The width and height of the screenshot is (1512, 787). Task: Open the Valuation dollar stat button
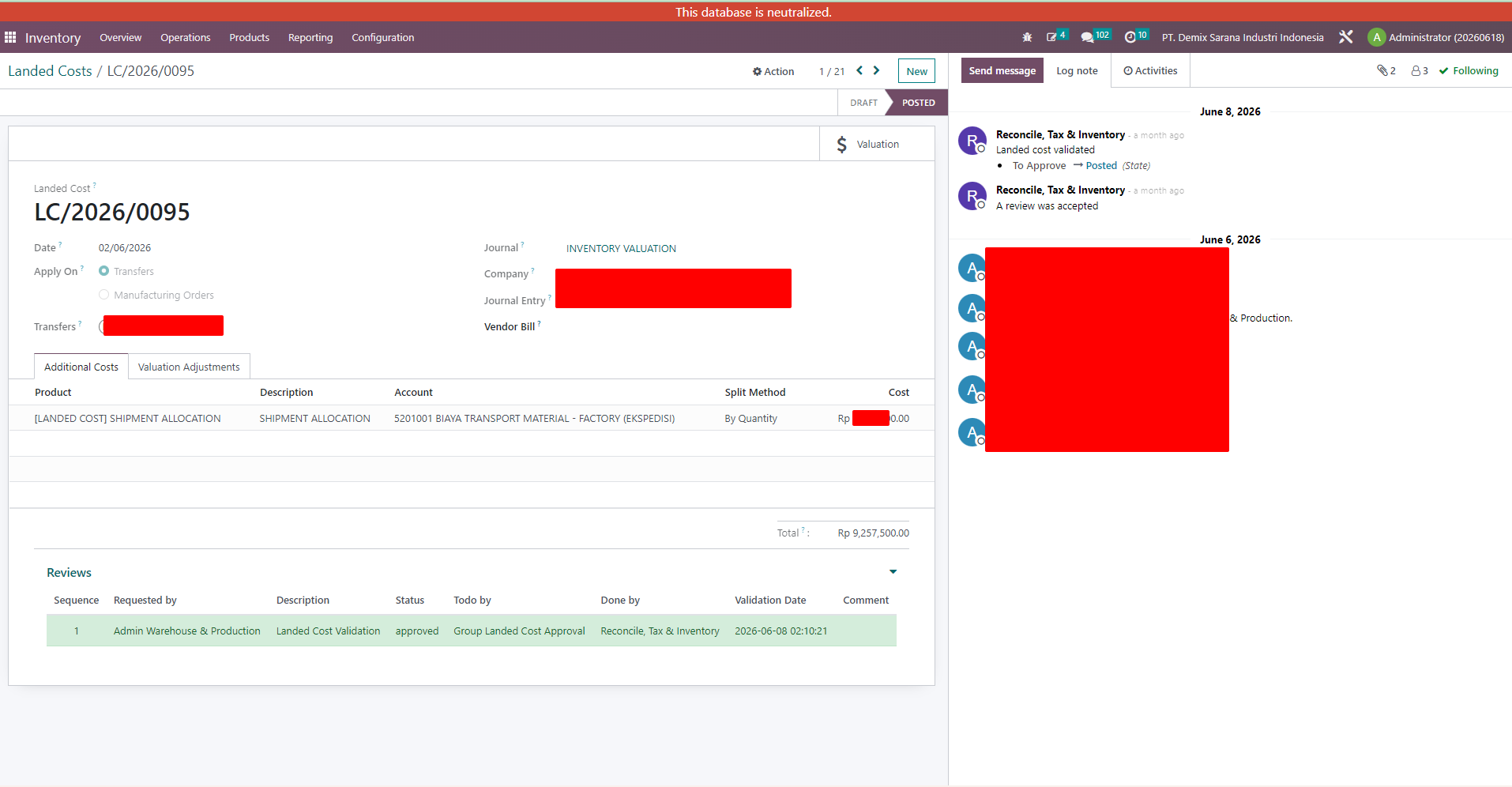(x=877, y=144)
